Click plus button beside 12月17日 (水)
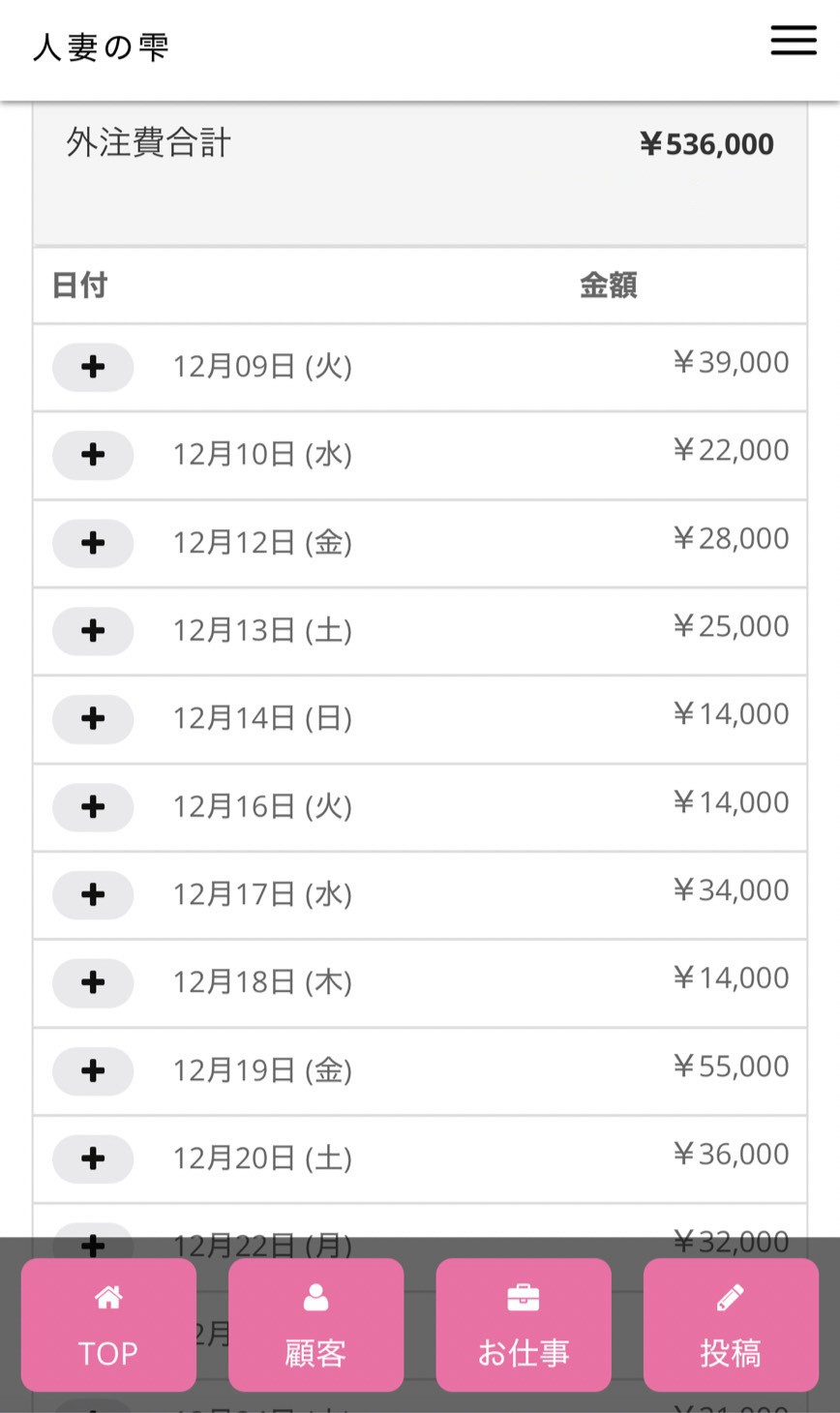 93,895
